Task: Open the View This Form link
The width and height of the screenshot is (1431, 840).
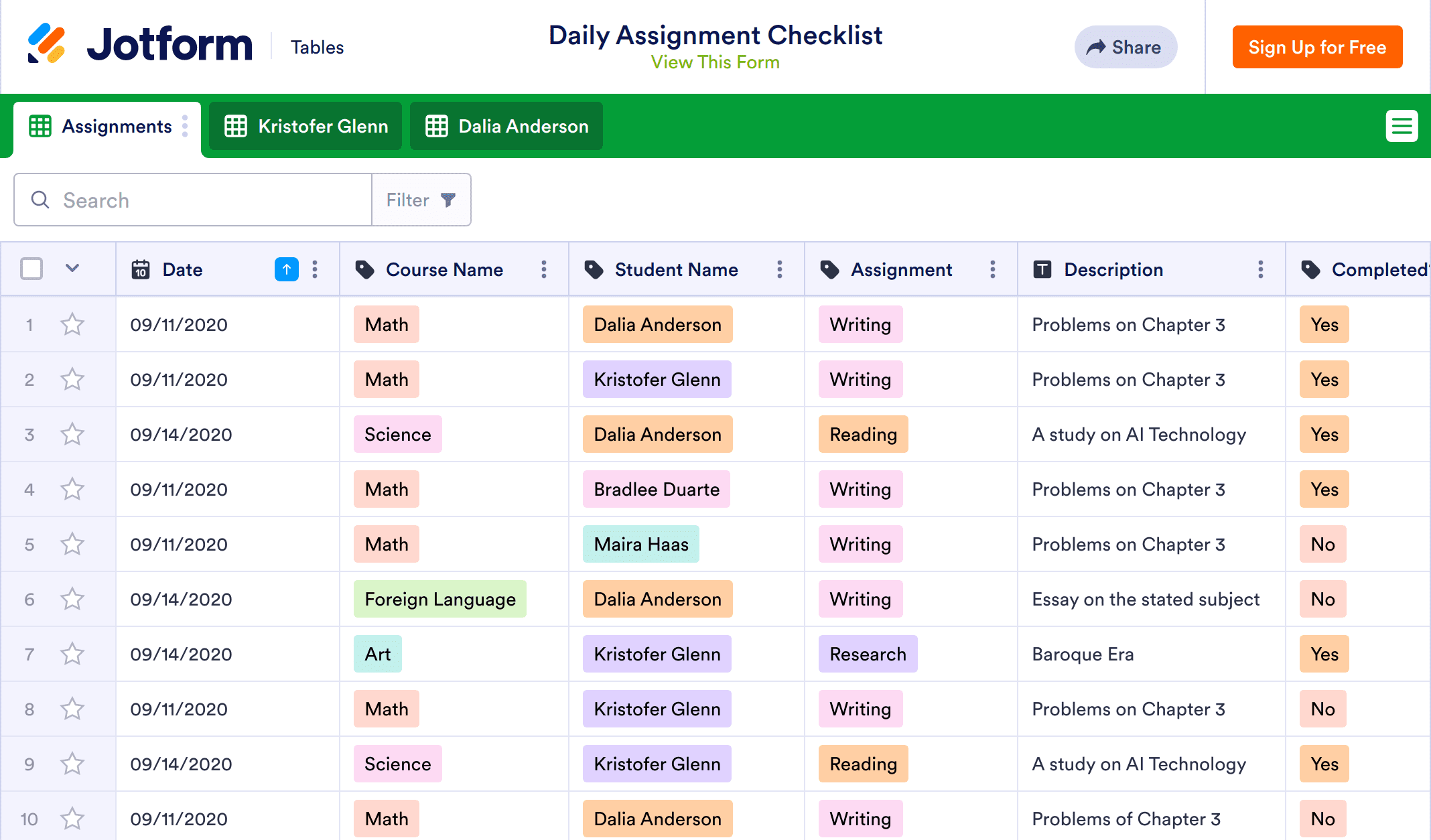Action: [715, 62]
